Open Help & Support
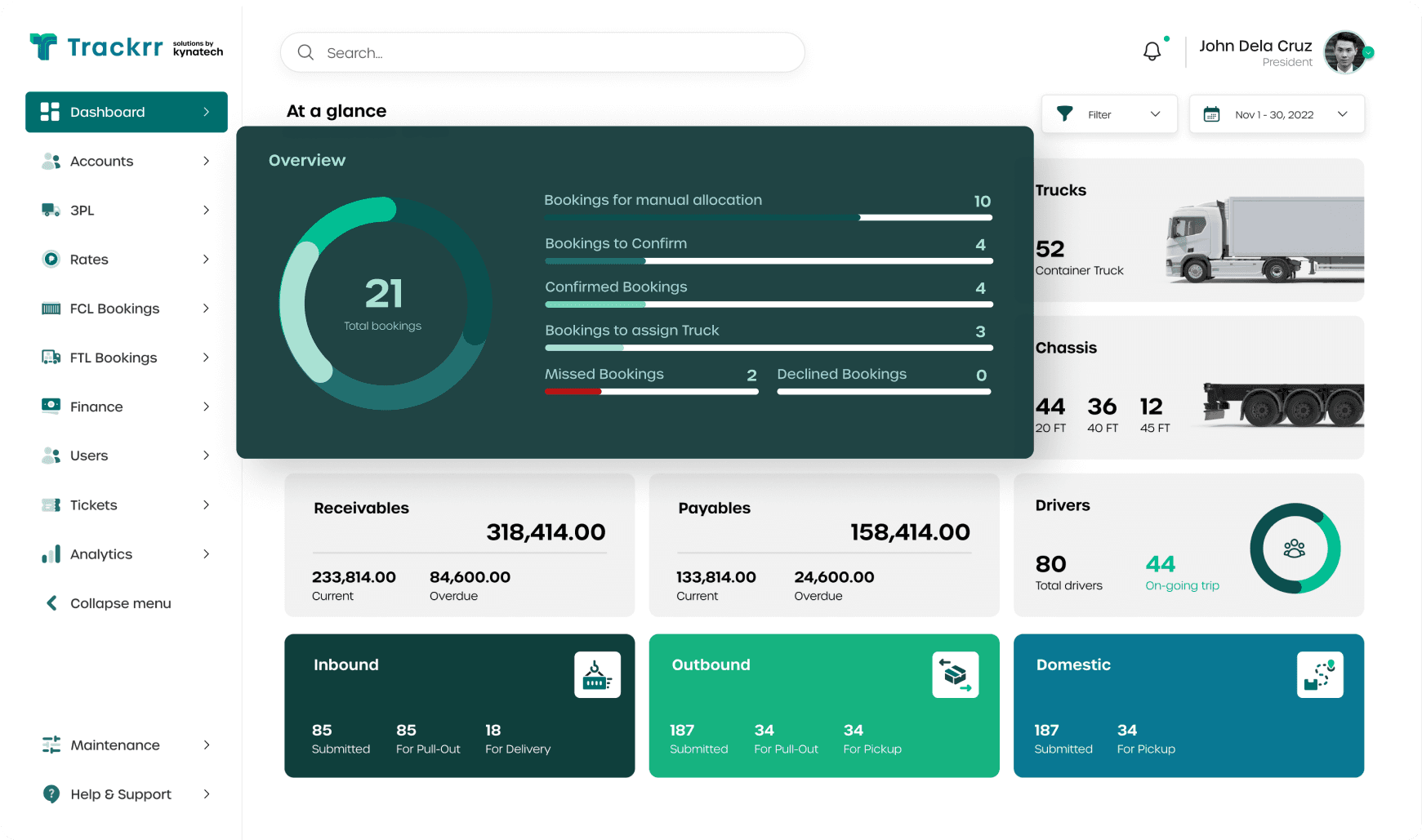1422x840 pixels. point(121,794)
